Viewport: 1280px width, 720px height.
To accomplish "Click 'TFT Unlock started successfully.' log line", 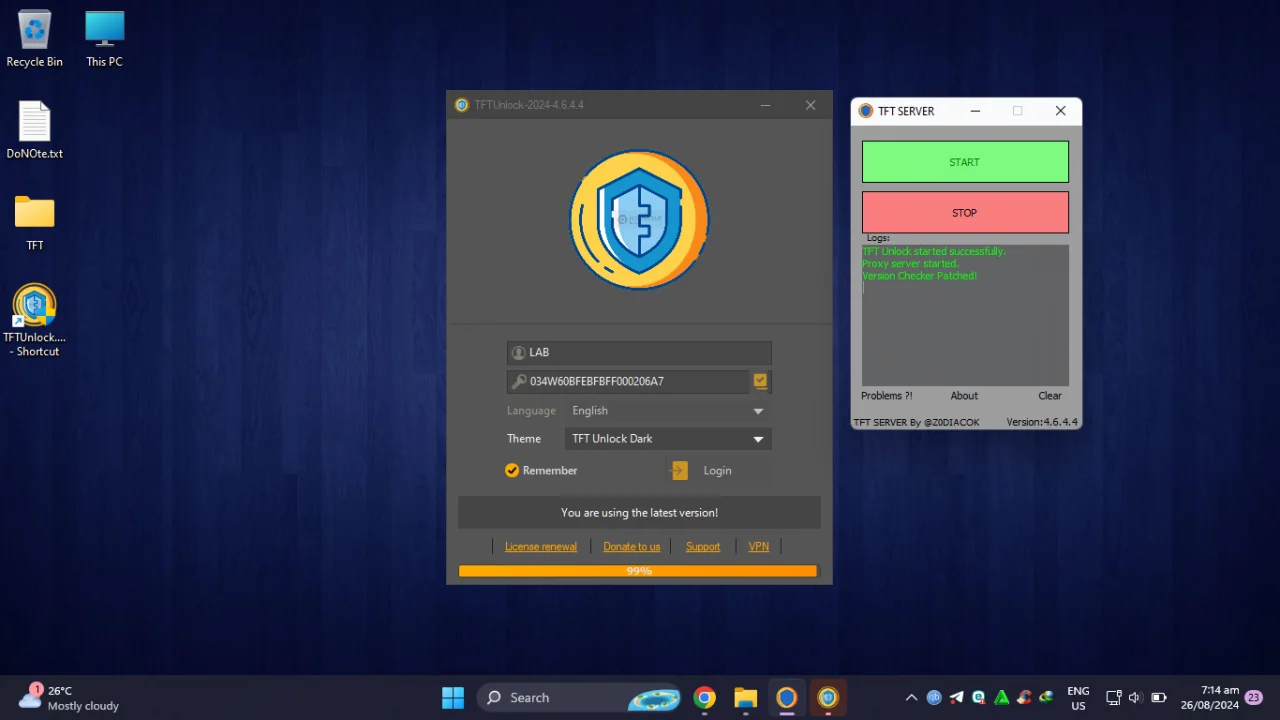I will point(934,252).
